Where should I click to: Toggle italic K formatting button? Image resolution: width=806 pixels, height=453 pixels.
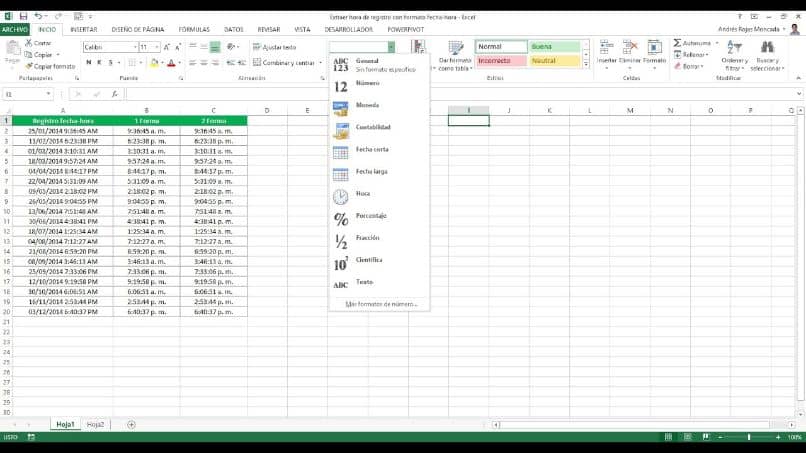click(99, 63)
